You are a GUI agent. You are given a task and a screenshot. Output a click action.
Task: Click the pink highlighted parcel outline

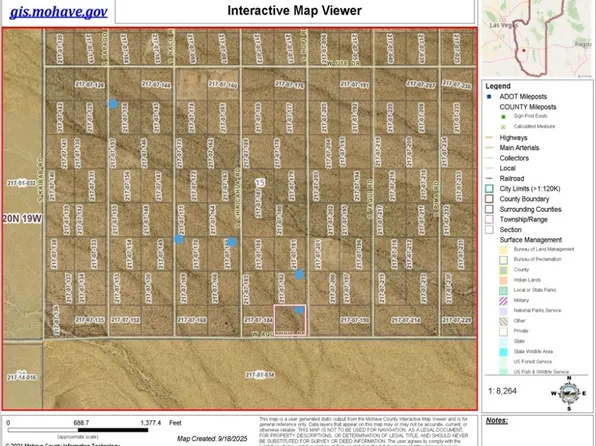(290, 320)
